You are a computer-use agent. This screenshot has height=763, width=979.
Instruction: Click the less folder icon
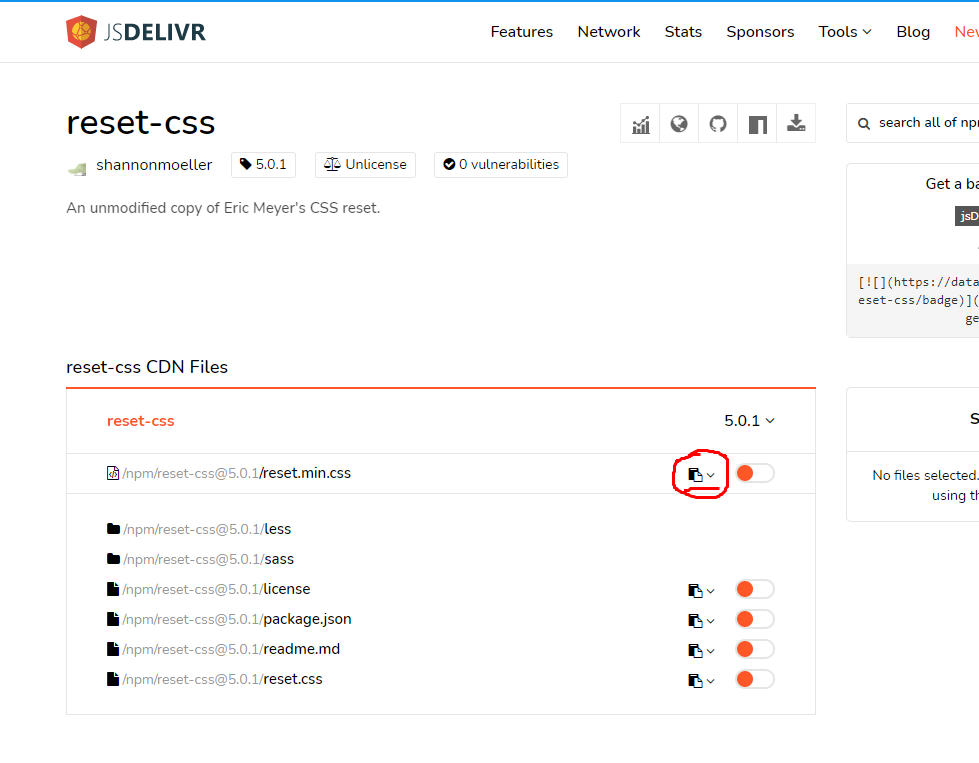[113, 529]
